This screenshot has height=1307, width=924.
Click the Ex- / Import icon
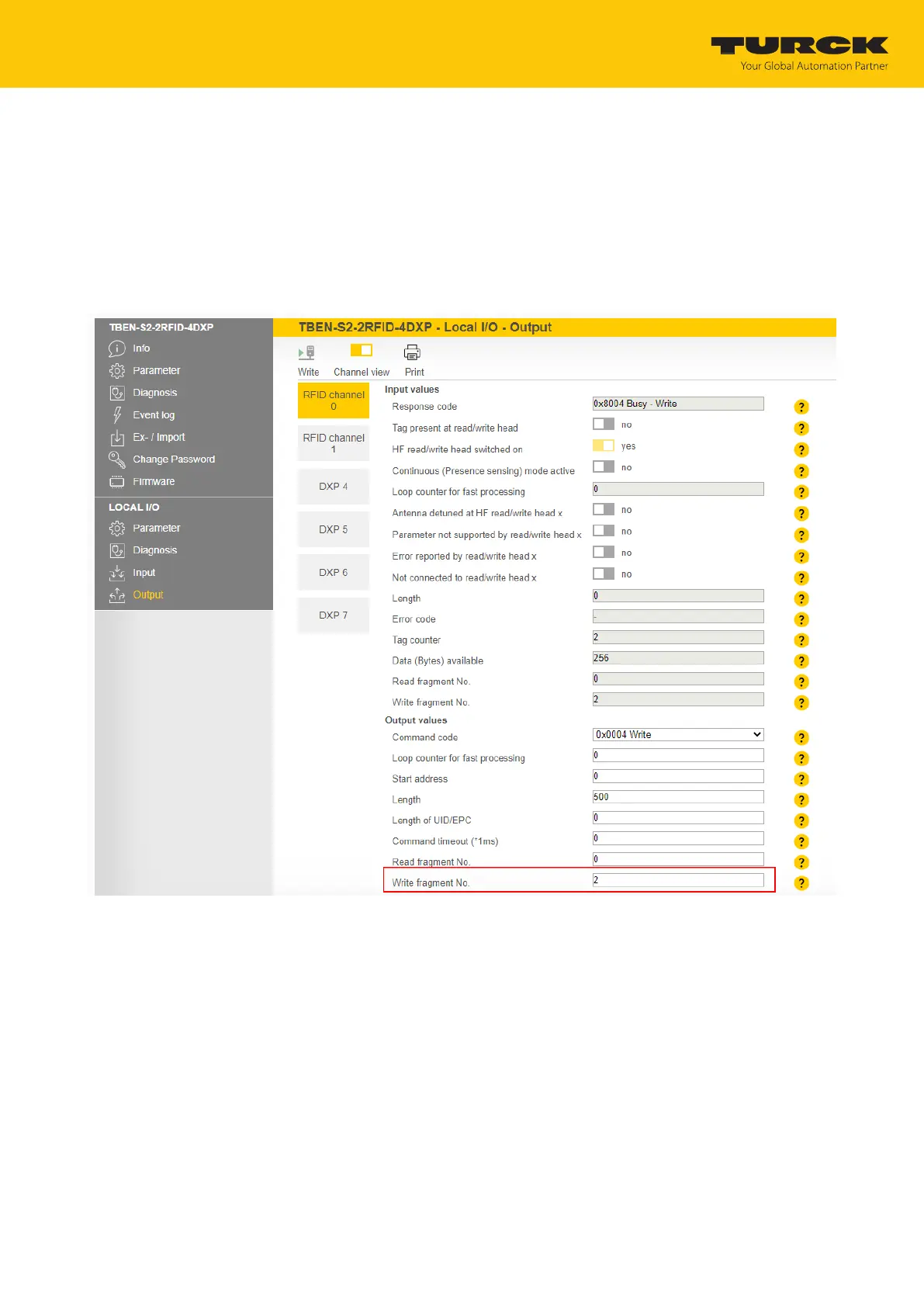(116, 438)
